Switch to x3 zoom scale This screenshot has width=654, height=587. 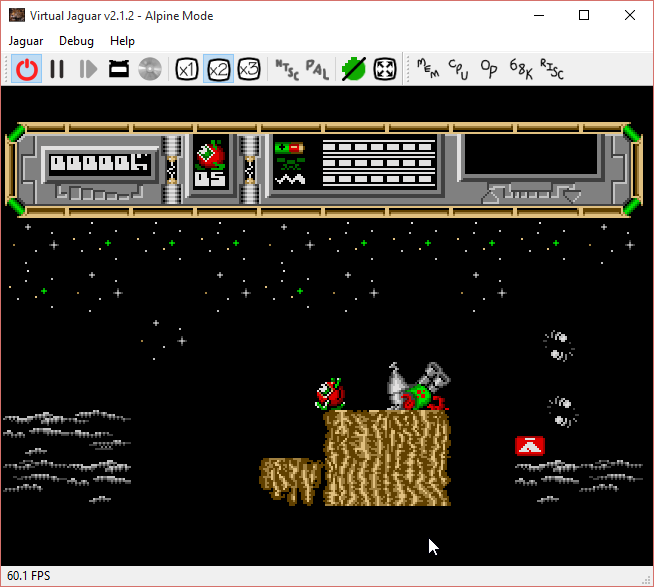[x=249, y=69]
